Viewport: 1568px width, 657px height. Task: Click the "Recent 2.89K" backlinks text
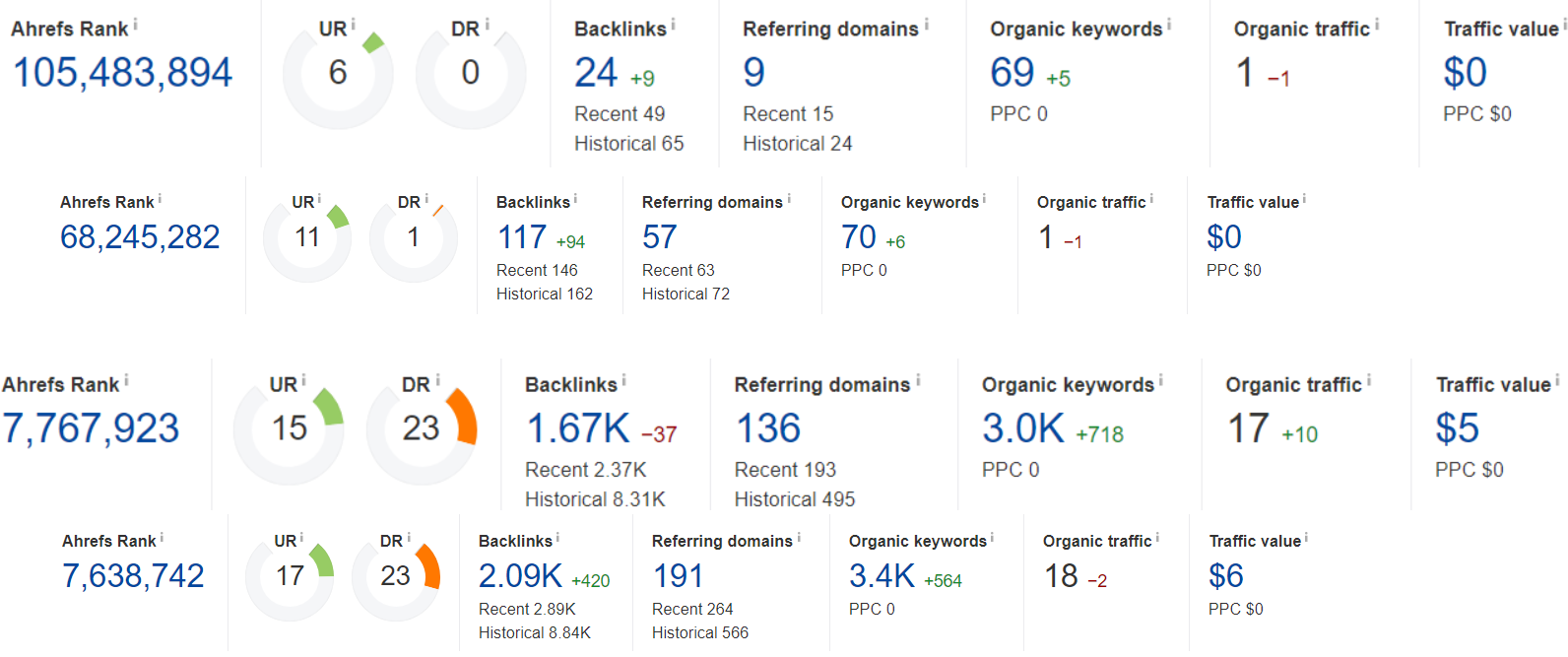point(527,610)
